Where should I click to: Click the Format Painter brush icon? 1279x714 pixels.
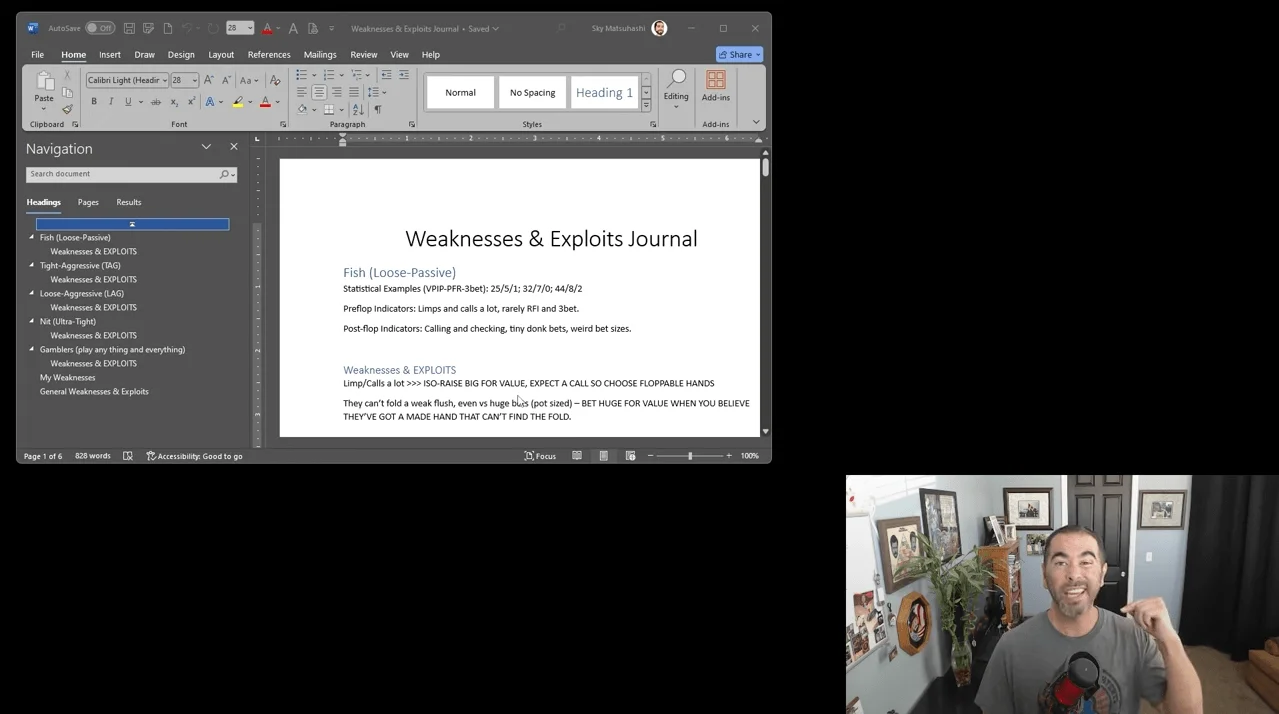(x=67, y=110)
